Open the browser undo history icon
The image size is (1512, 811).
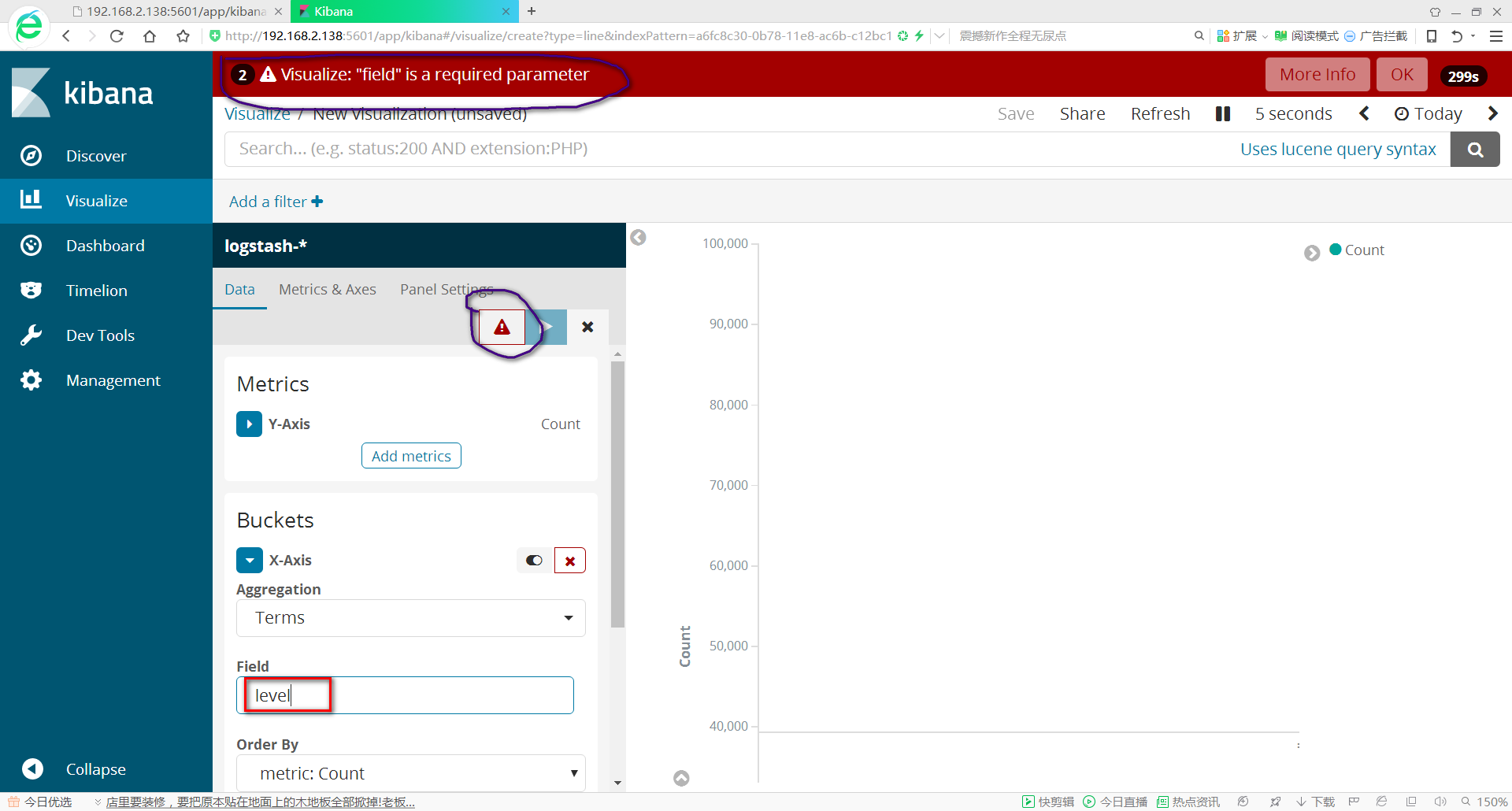point(1457,36)
